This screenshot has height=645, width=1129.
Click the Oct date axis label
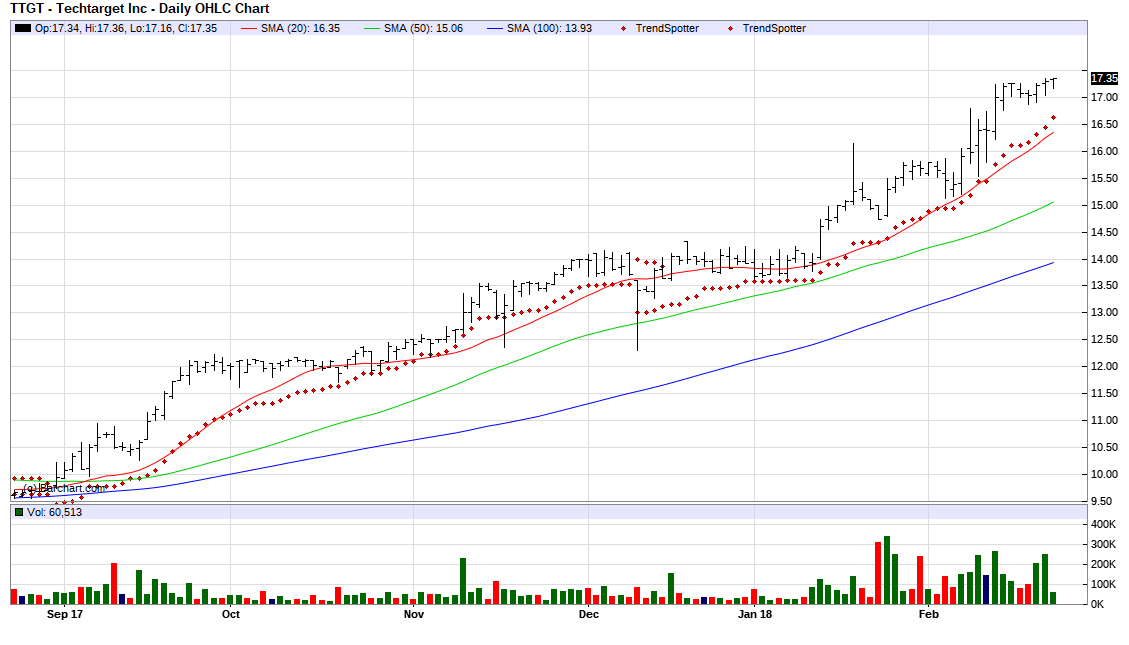230,615
